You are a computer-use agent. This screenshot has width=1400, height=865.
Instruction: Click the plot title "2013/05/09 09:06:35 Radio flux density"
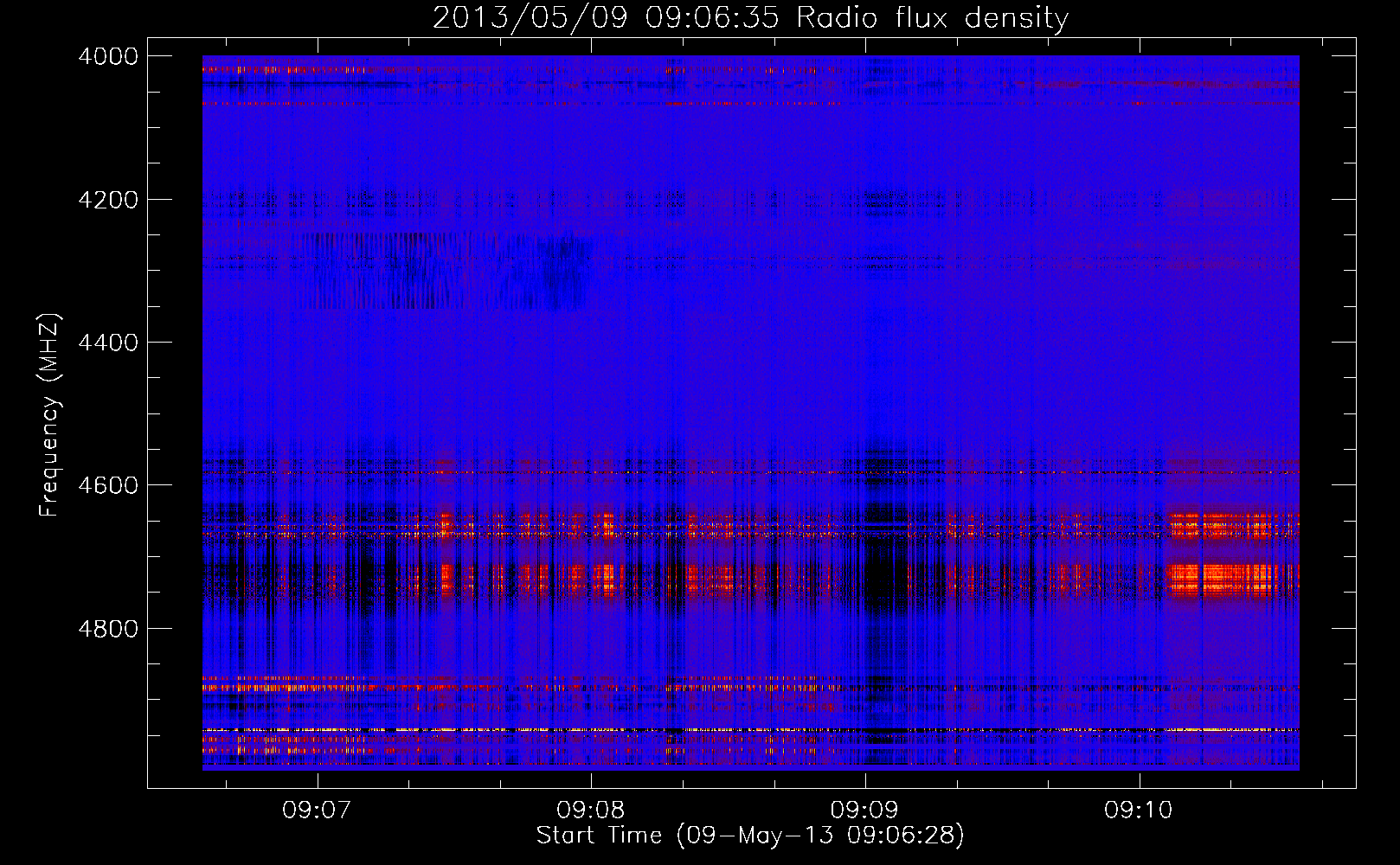(x=750, y=17)
